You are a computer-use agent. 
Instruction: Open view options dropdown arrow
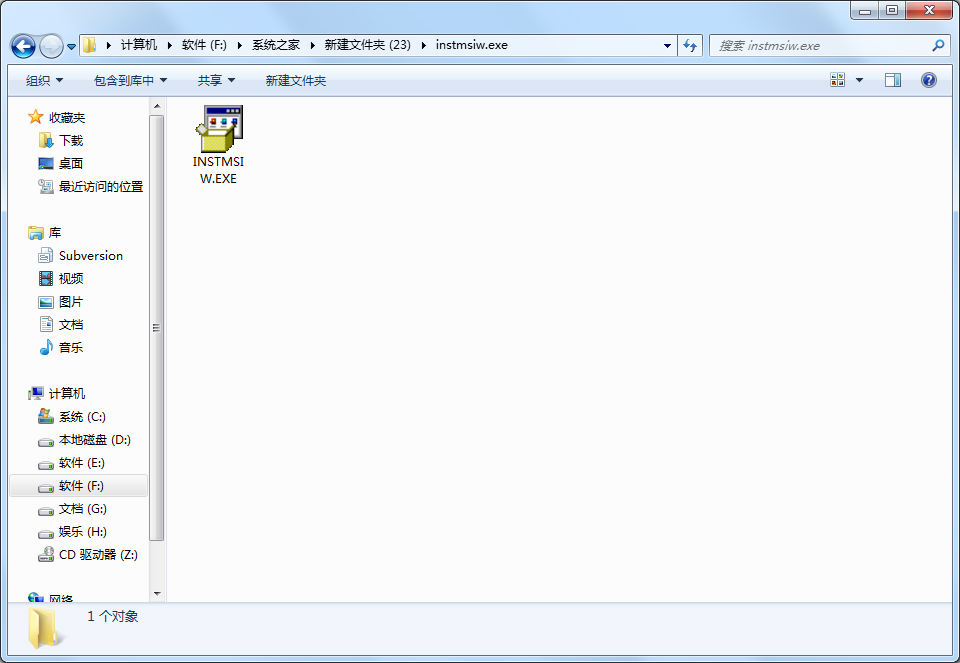click(859, 80)
